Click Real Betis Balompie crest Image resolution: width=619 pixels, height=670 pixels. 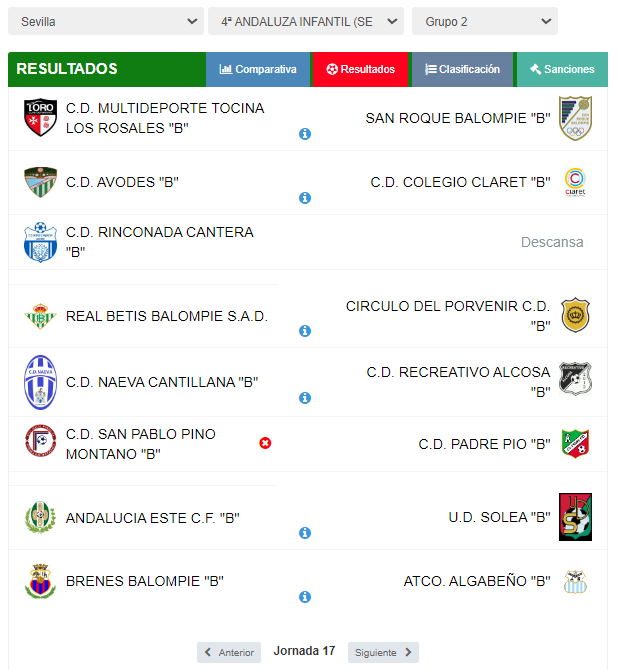(40, 316)
